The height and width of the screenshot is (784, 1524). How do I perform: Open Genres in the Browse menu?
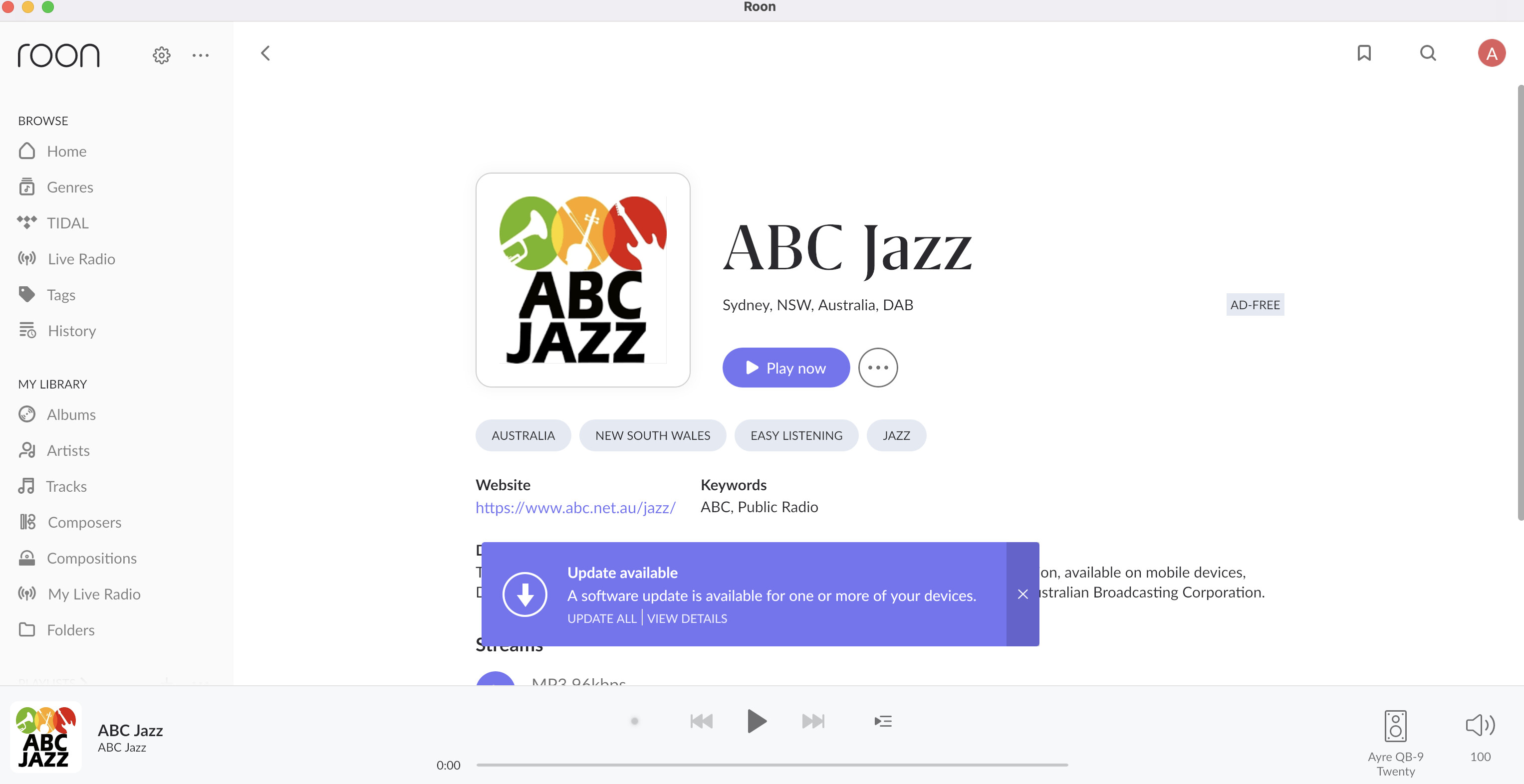coord(70,188)
